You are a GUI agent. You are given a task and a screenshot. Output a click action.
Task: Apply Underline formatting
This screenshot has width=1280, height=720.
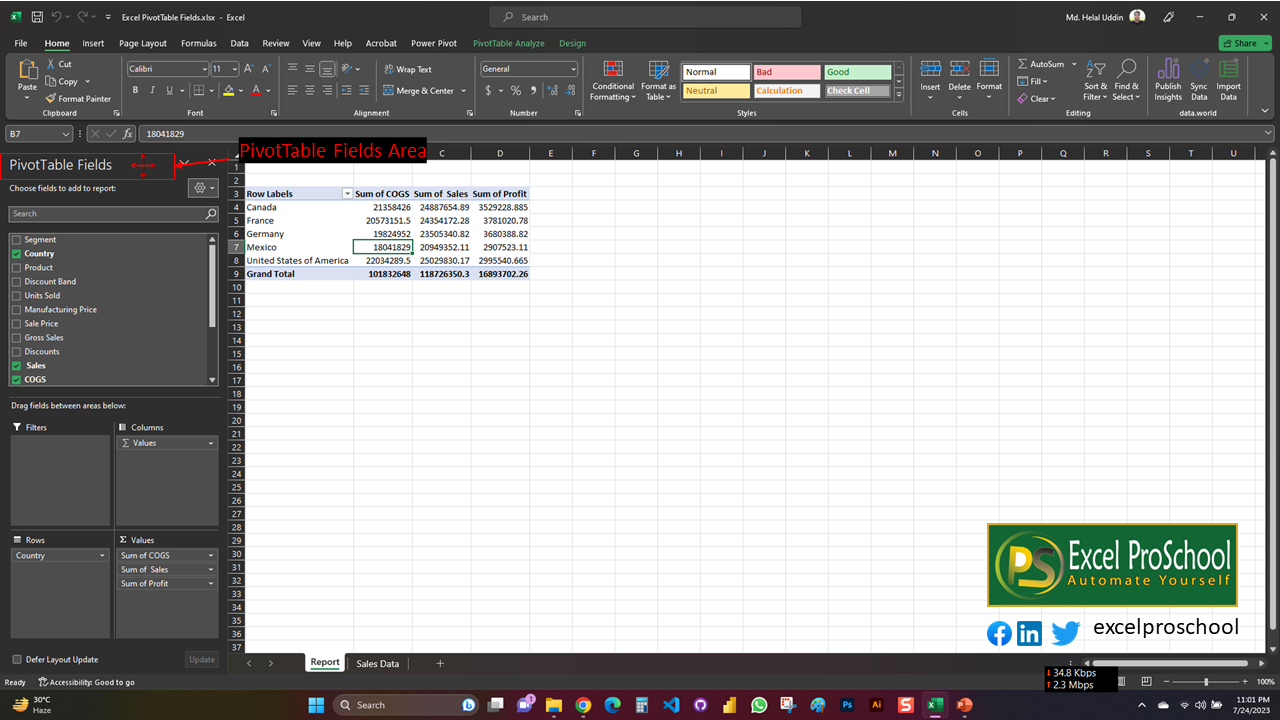click(169, 90)
